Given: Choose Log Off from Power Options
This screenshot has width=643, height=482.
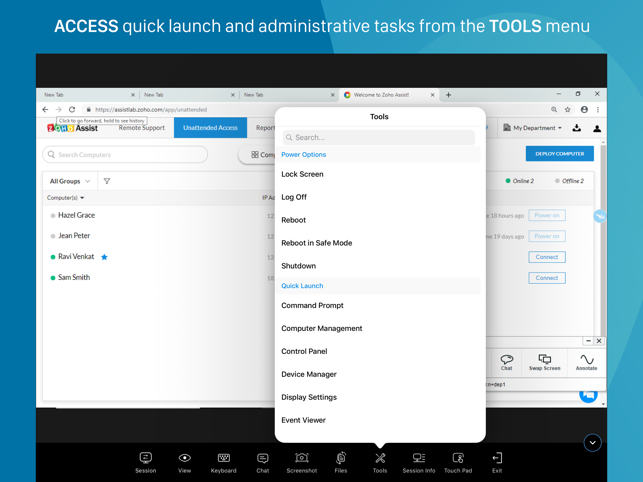Looking at the screenshot, I should pos(294,197).
